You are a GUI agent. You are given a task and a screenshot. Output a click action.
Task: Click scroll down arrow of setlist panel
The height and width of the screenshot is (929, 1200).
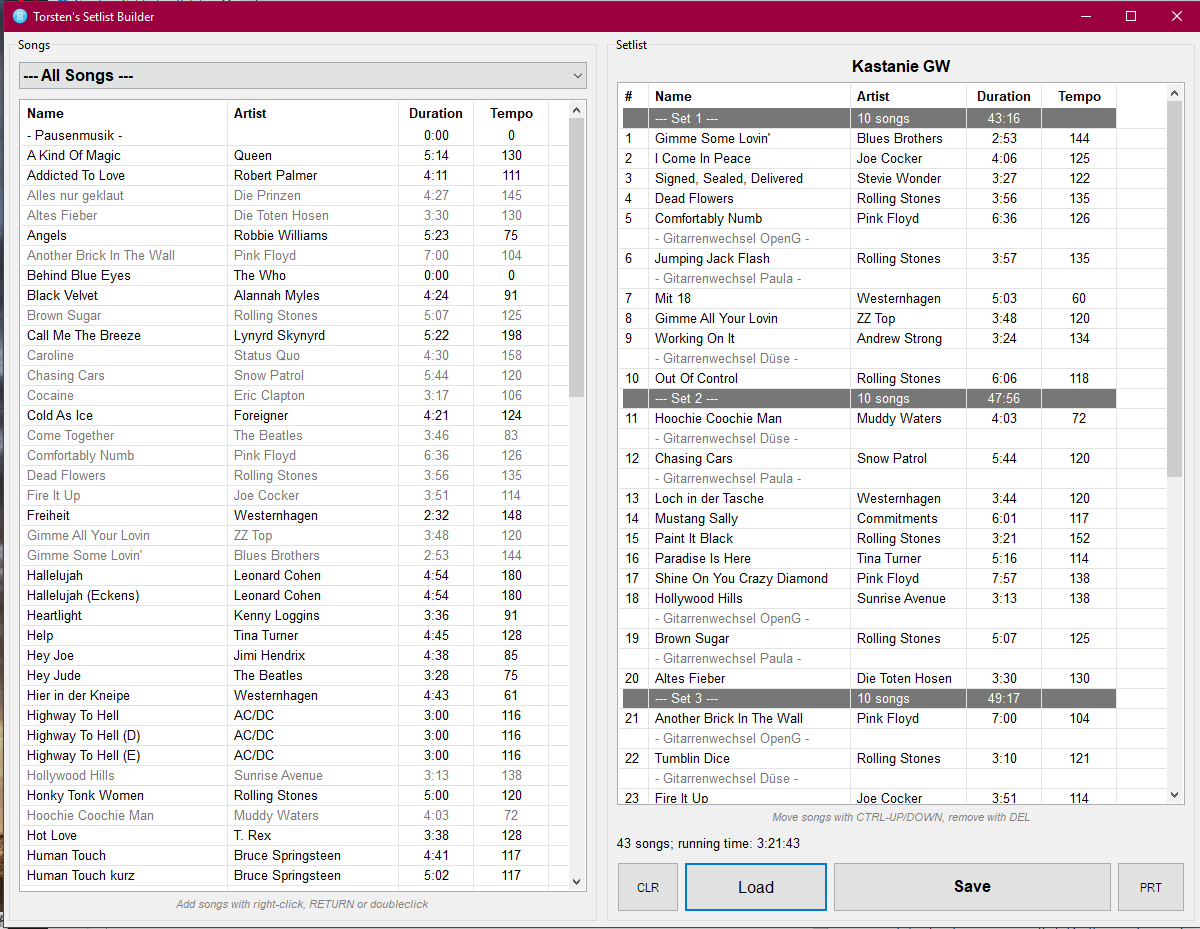(1175, 795)
